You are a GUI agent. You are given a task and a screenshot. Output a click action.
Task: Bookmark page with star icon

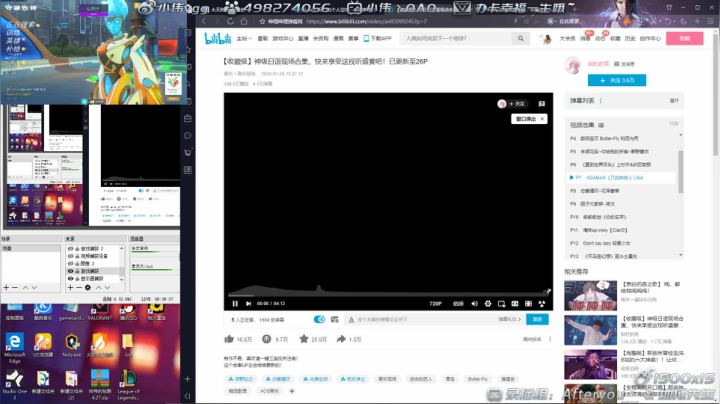262,21
